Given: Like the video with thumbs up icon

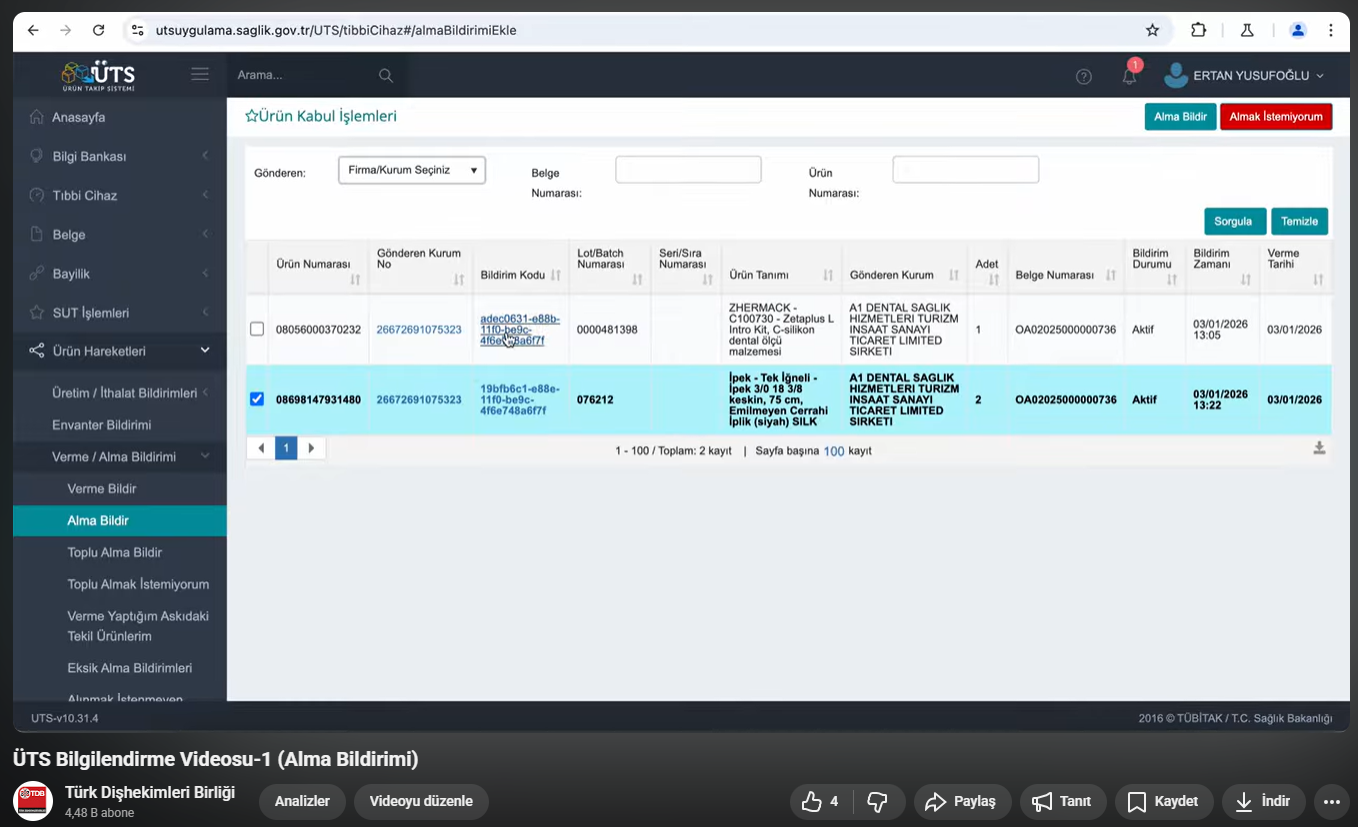Looking at the screenshot, I should pos(812,801).
